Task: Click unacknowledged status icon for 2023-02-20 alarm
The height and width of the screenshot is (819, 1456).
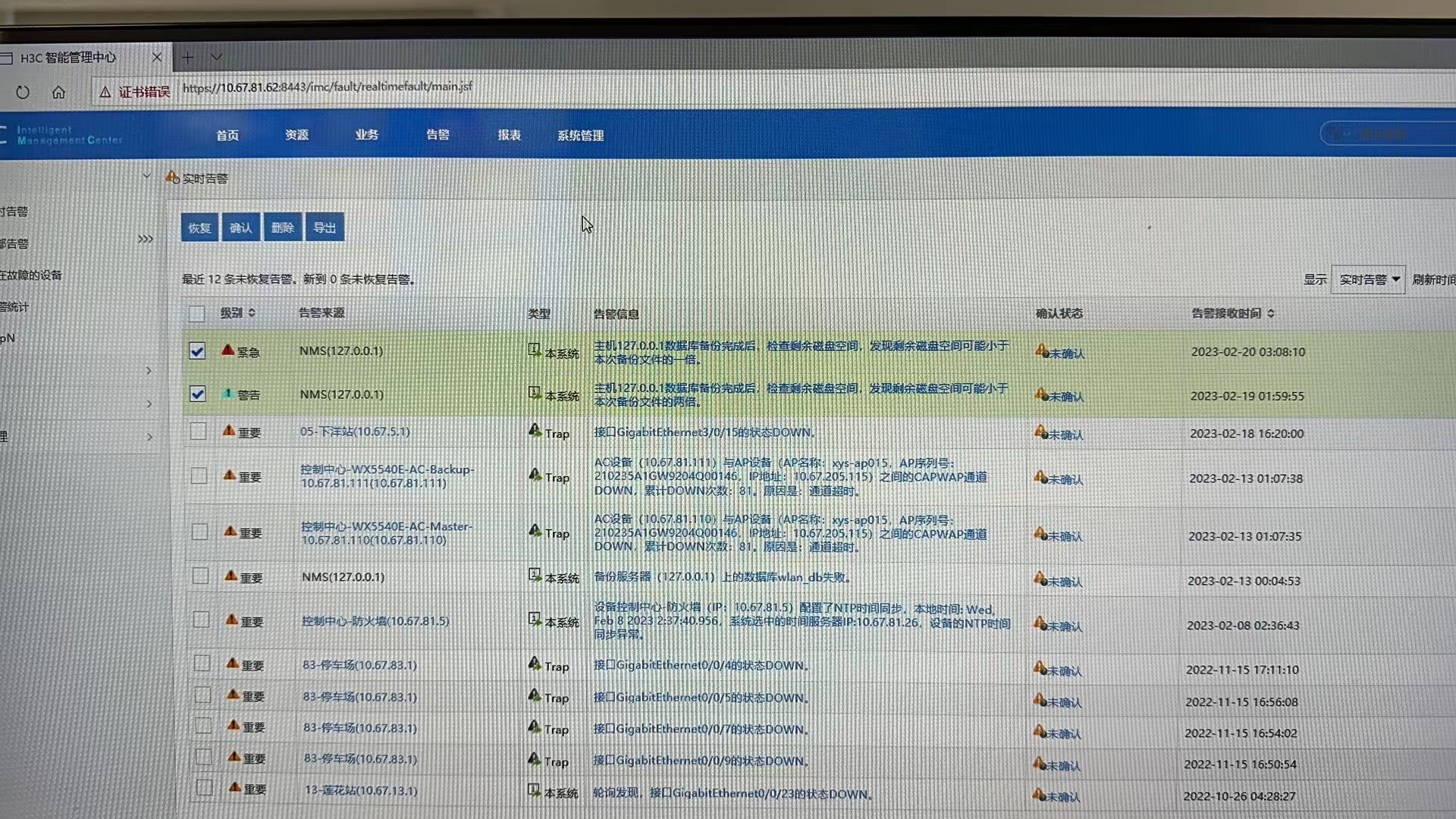Action: point(1042,352)
